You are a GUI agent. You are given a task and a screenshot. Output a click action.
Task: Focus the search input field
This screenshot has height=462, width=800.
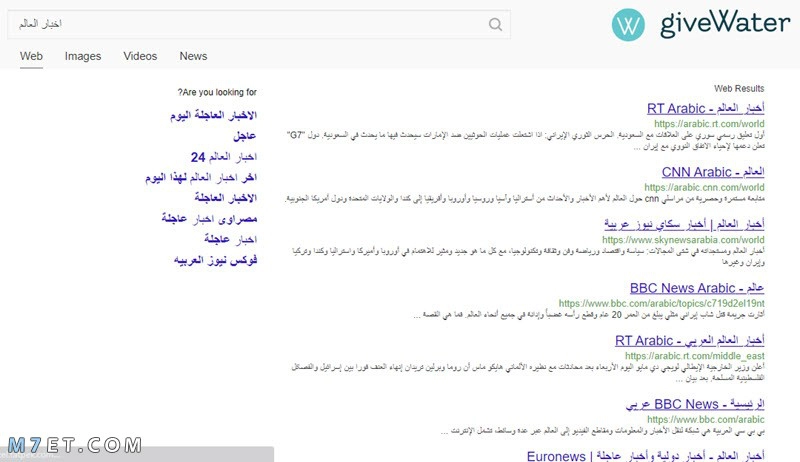click(259, 24)
